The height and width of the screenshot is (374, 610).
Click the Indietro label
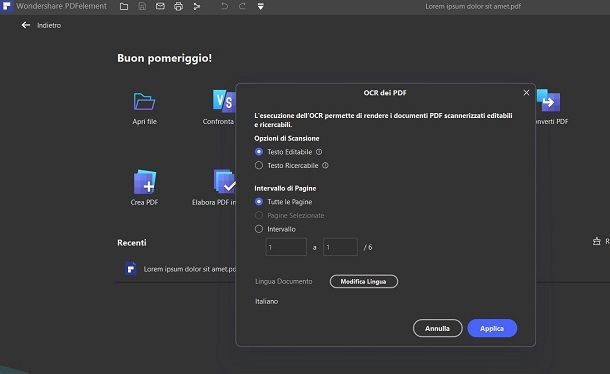point(49,25)
